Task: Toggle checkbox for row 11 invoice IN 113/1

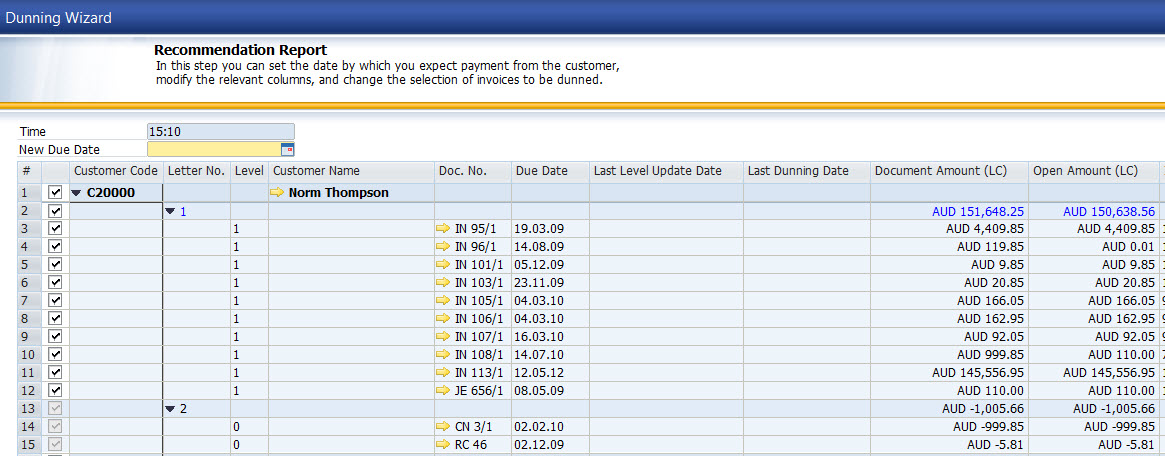Action: (55, 372)
